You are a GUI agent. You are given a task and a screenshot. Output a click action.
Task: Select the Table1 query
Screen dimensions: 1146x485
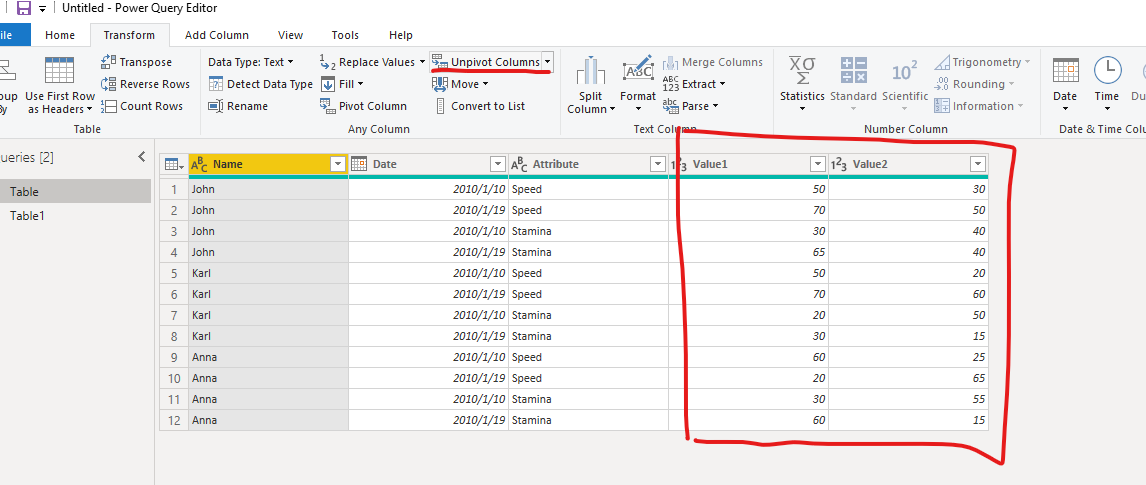(75, 215)
